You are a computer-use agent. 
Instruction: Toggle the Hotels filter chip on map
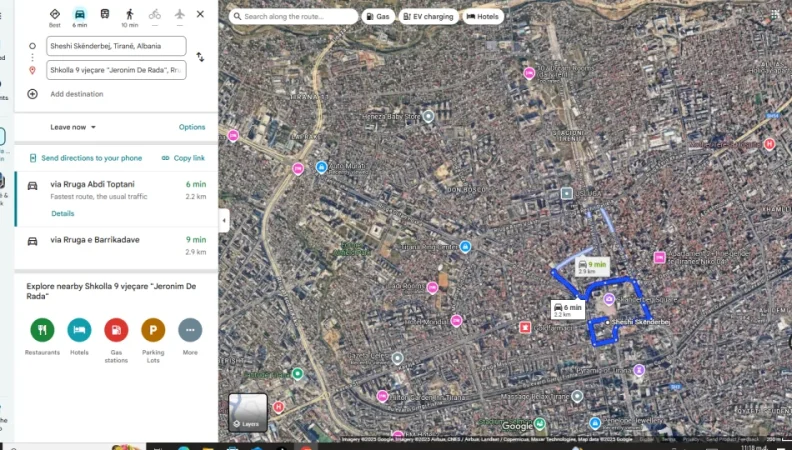pos(483,17)
